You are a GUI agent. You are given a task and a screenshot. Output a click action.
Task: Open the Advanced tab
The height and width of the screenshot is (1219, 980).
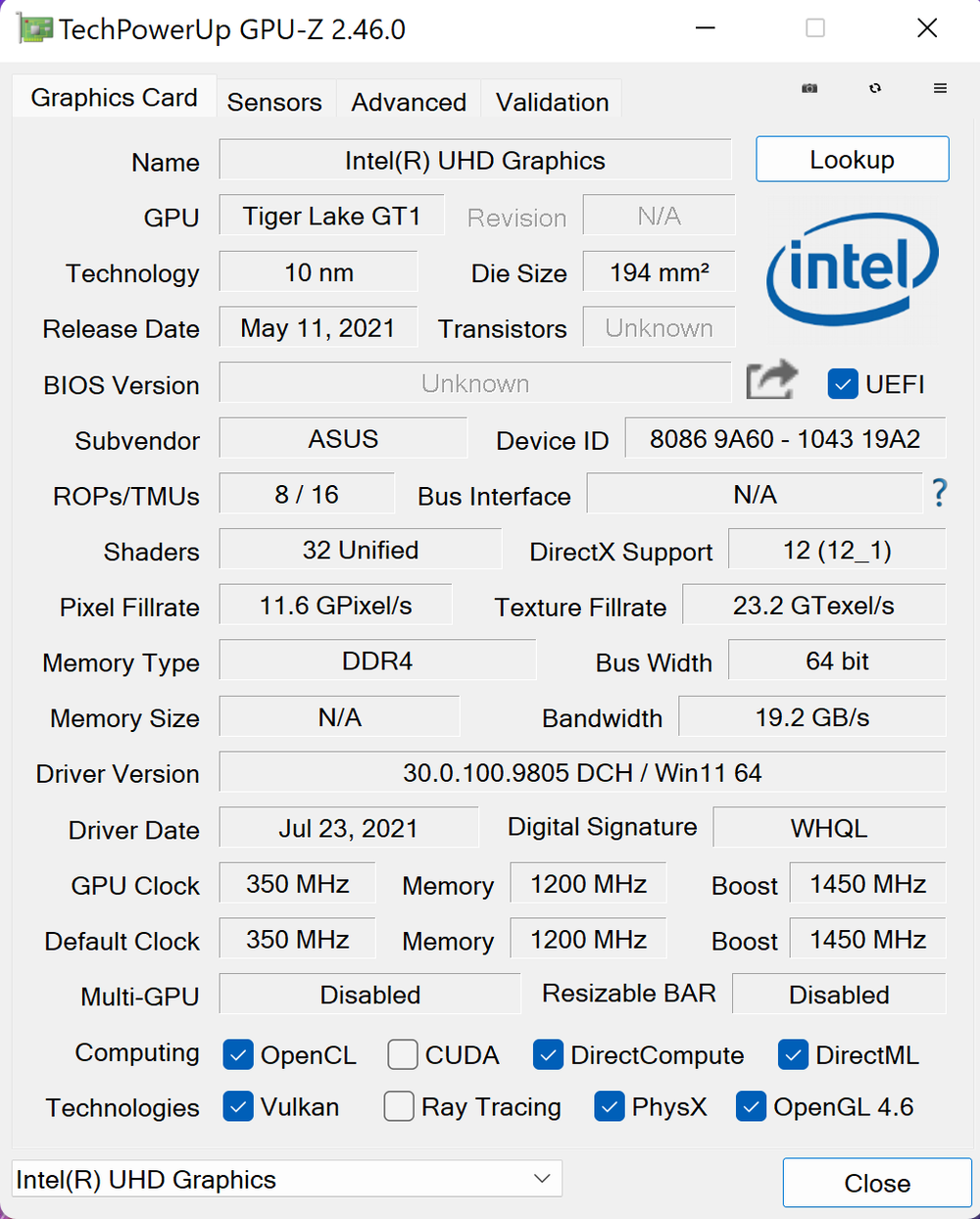pyautogui.click(x=409, y=102)
